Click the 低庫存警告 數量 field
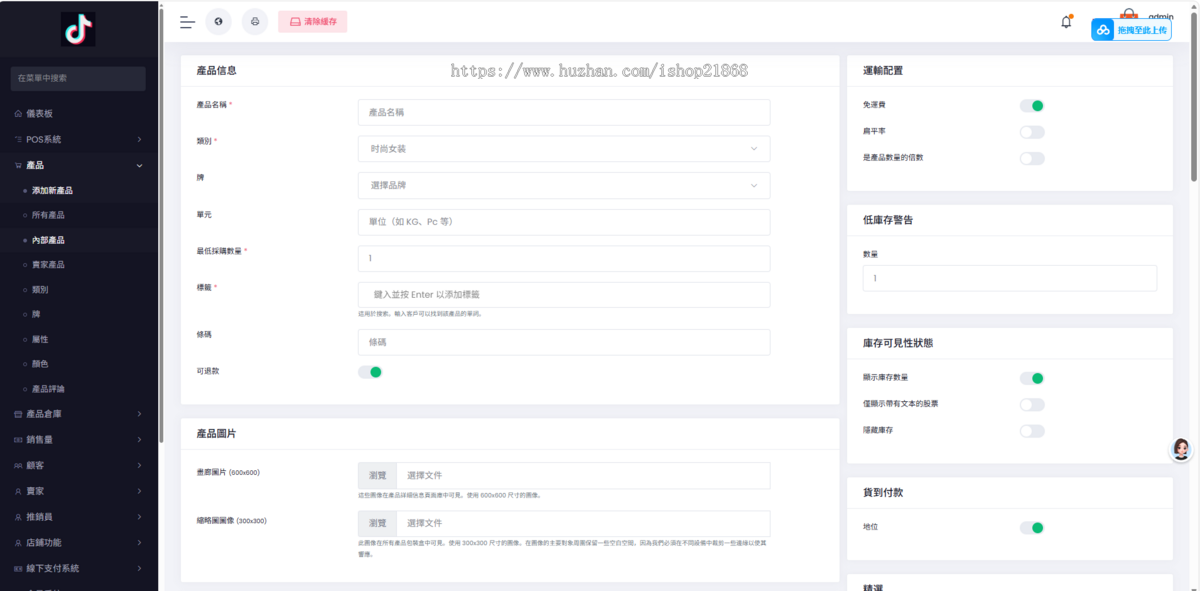Image resolution: width=1200 pixels, height=591 pixels. (1010, 278)
